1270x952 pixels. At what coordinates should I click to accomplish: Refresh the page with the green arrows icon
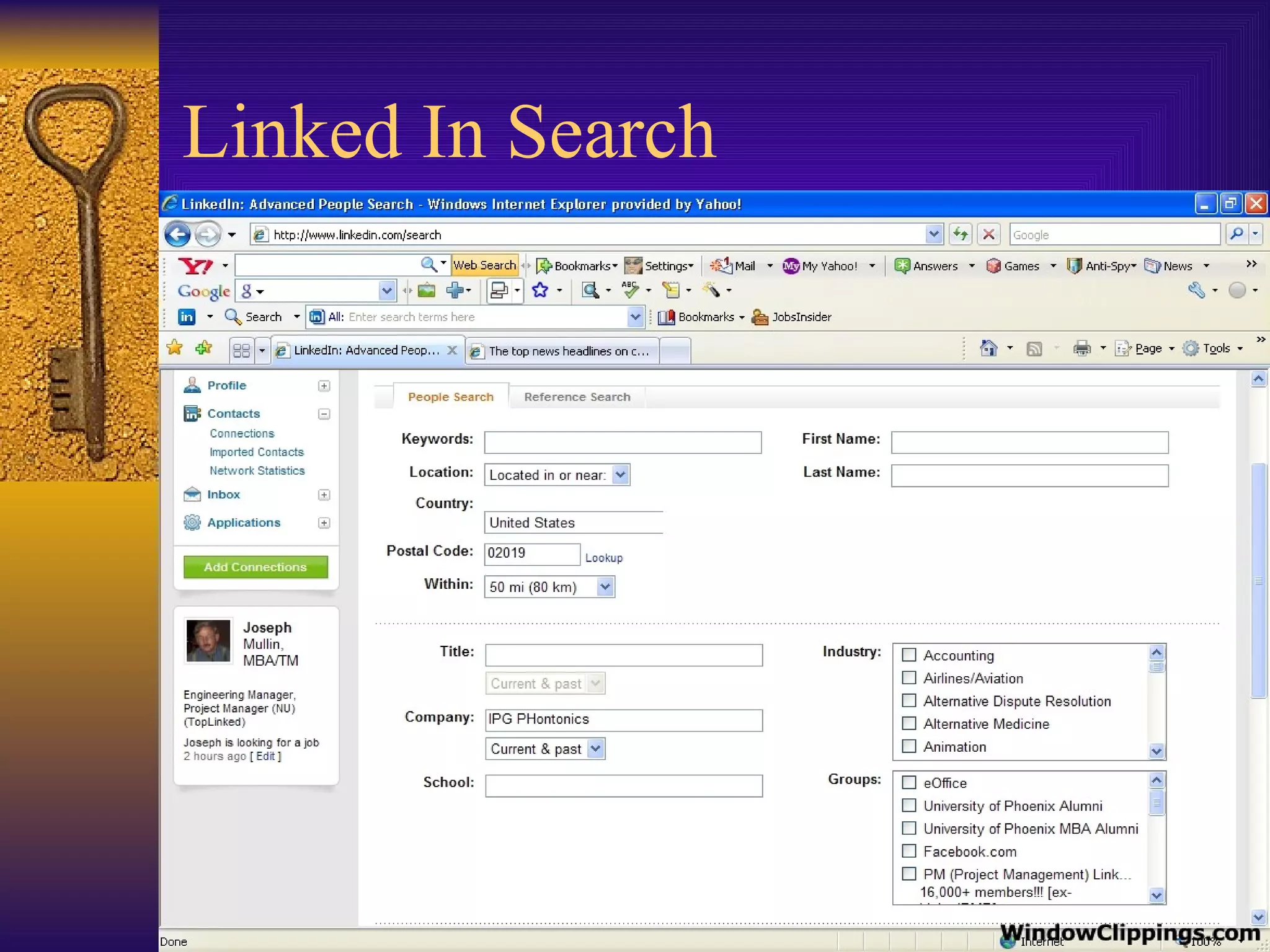[961, 234]
